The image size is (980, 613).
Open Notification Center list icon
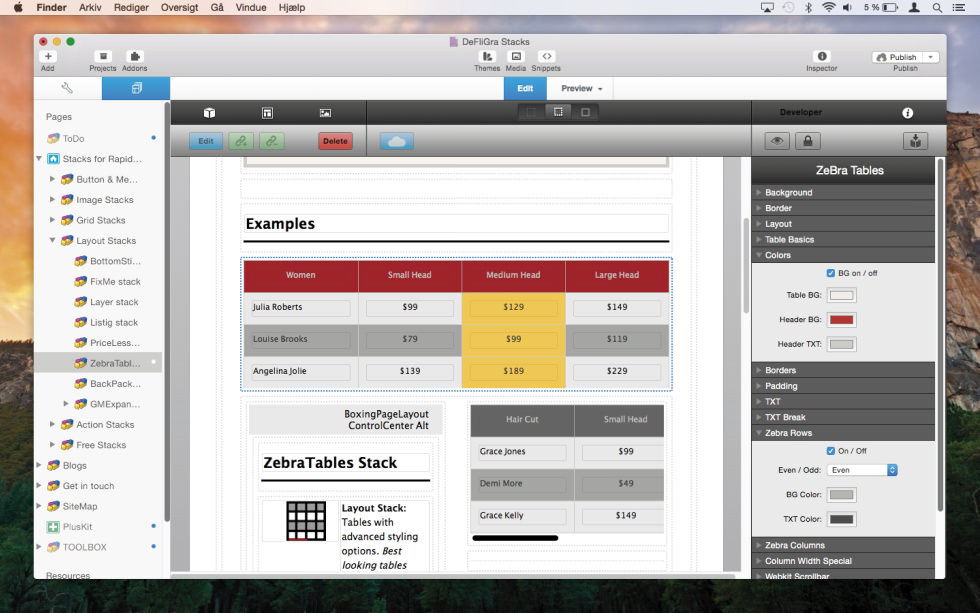[x=958, y=7]
